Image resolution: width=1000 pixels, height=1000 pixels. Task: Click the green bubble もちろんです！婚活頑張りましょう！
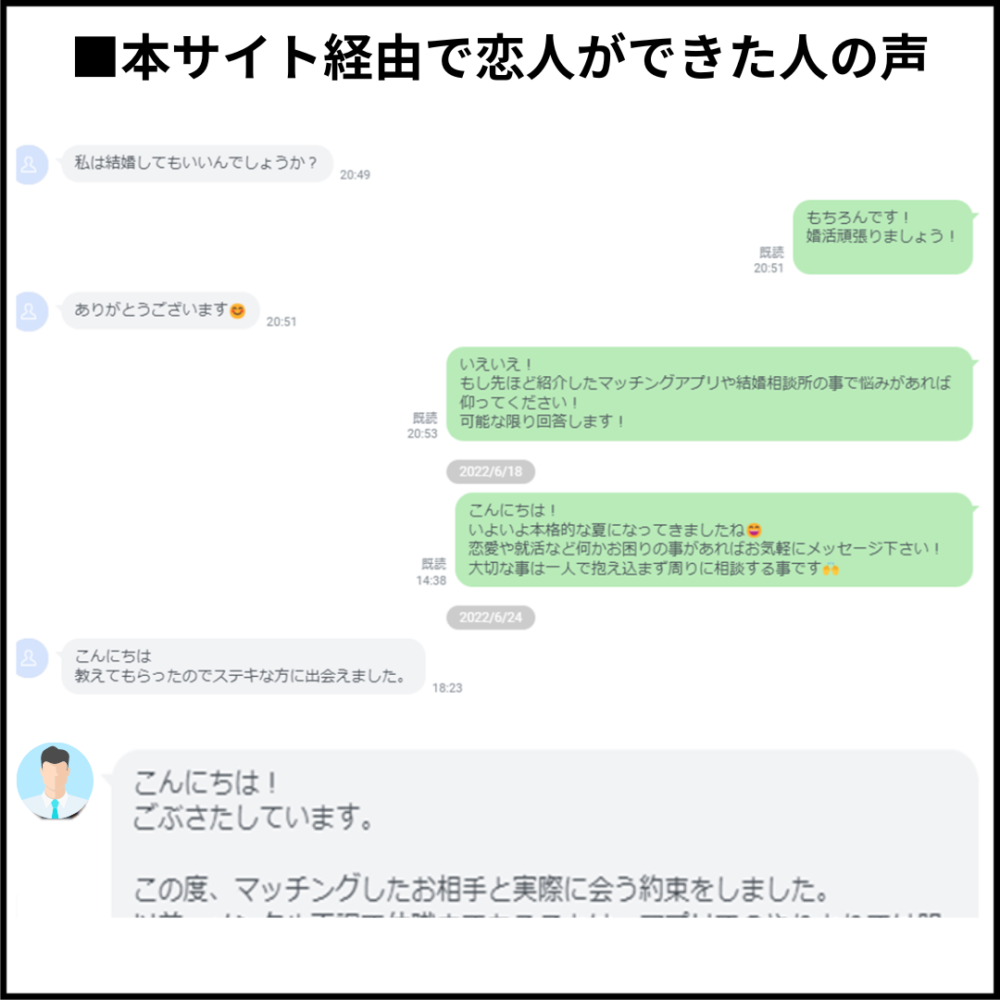click(x=883, y=237)
